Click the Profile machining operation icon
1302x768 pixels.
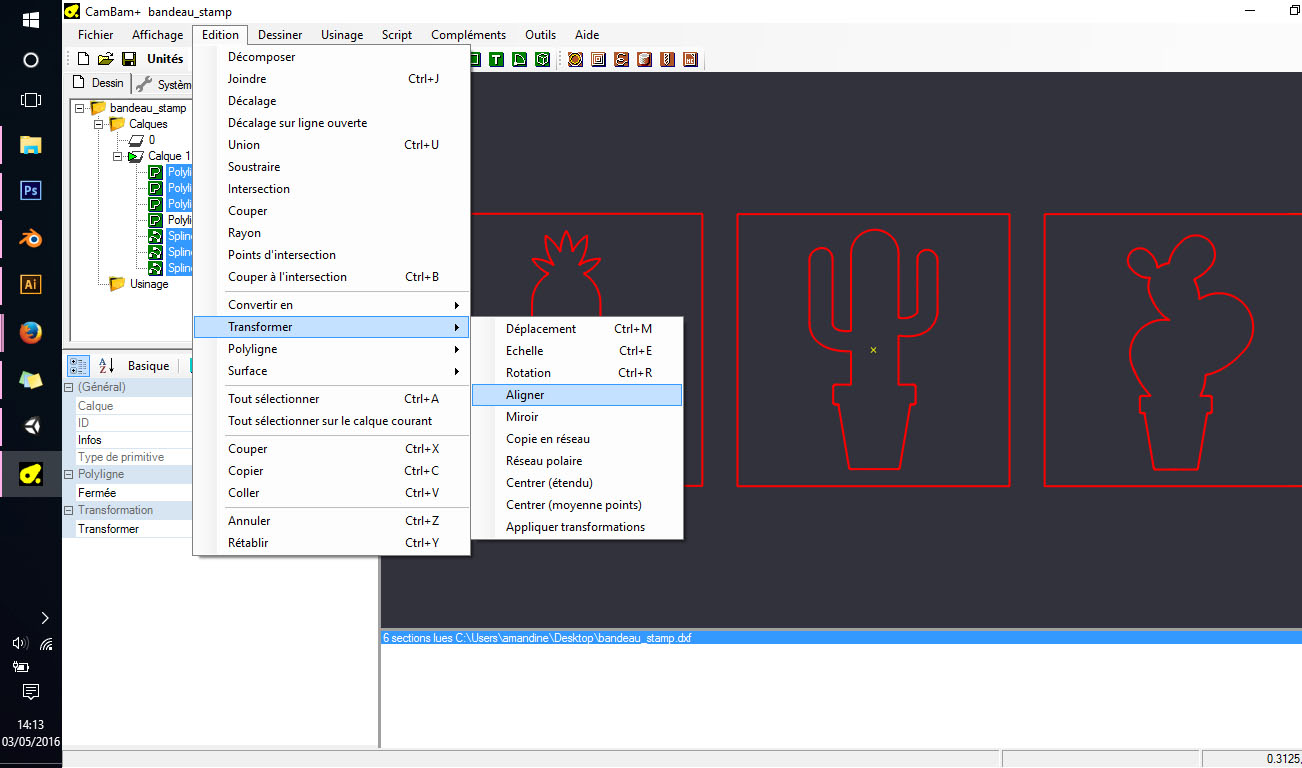click(x=575, y=59)
